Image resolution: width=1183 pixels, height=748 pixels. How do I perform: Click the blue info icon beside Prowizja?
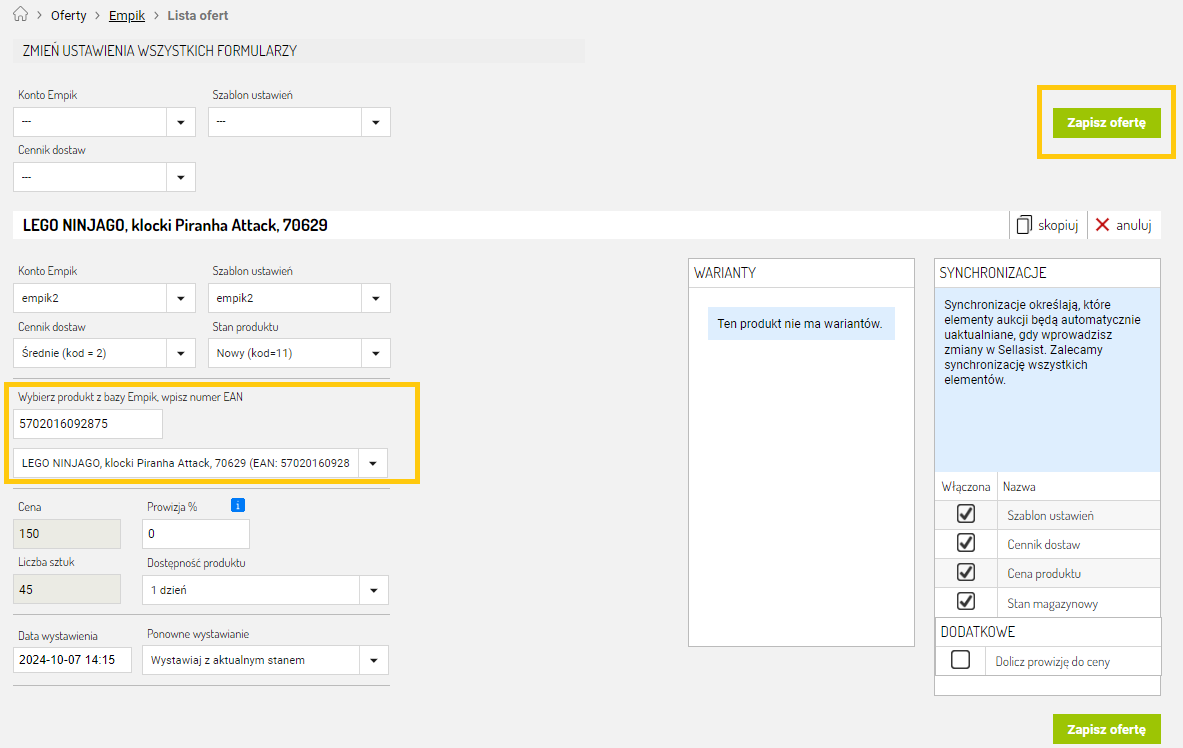pyautogui.click(x=237, y=505)
